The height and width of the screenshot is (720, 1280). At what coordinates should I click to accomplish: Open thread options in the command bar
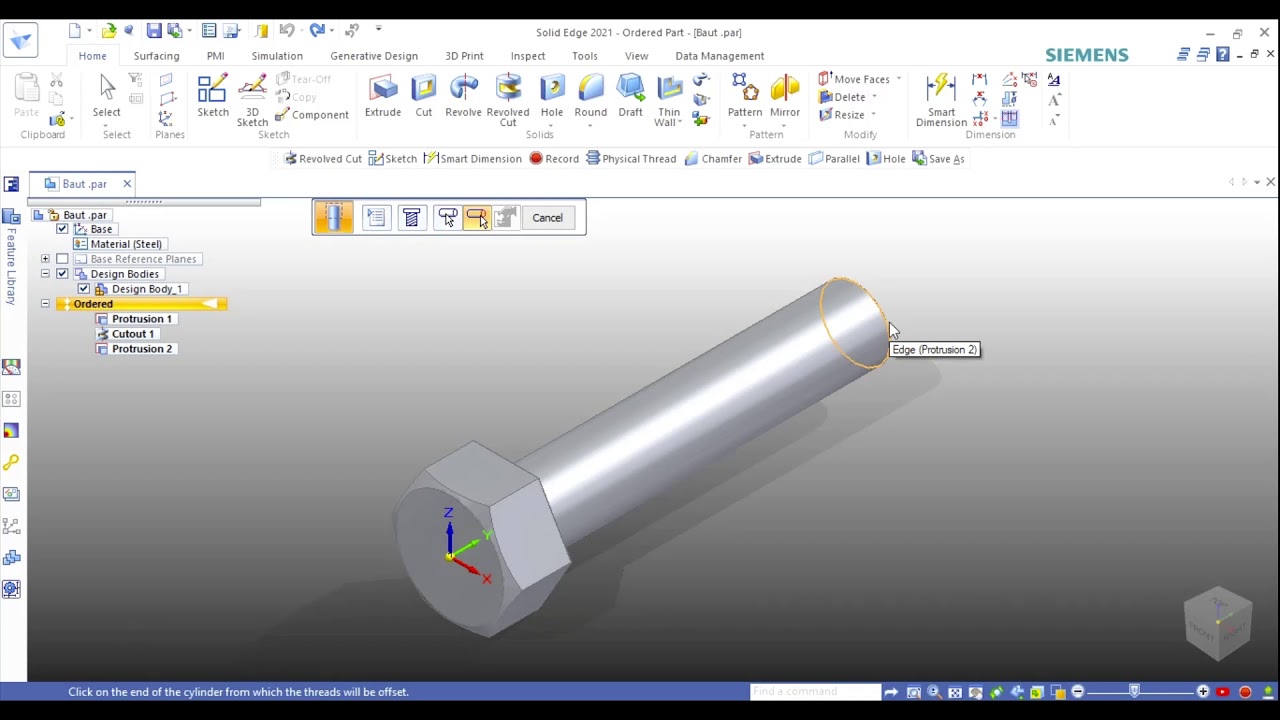pos(375,217)
